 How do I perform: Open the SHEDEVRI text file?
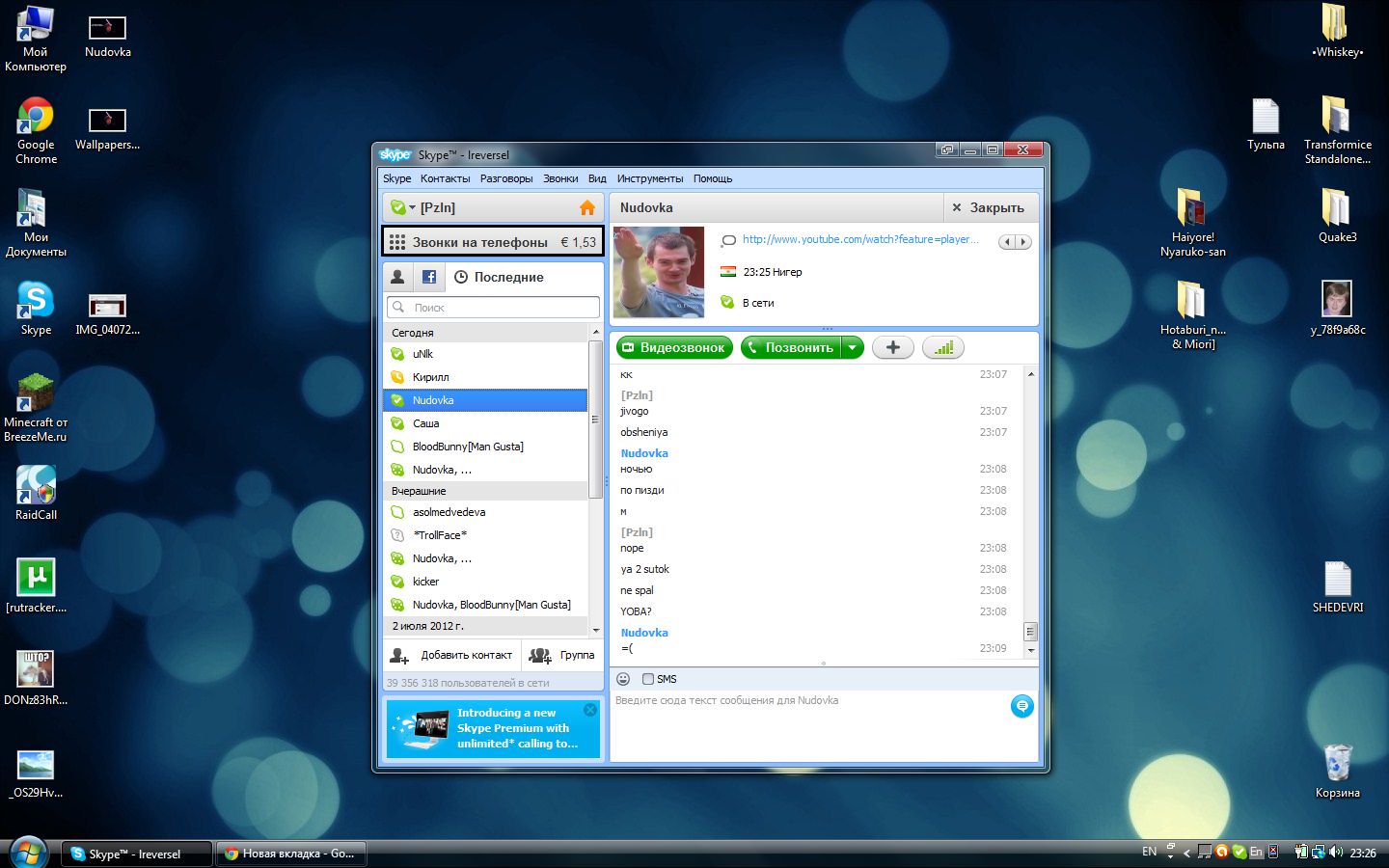pos(1338,586)
